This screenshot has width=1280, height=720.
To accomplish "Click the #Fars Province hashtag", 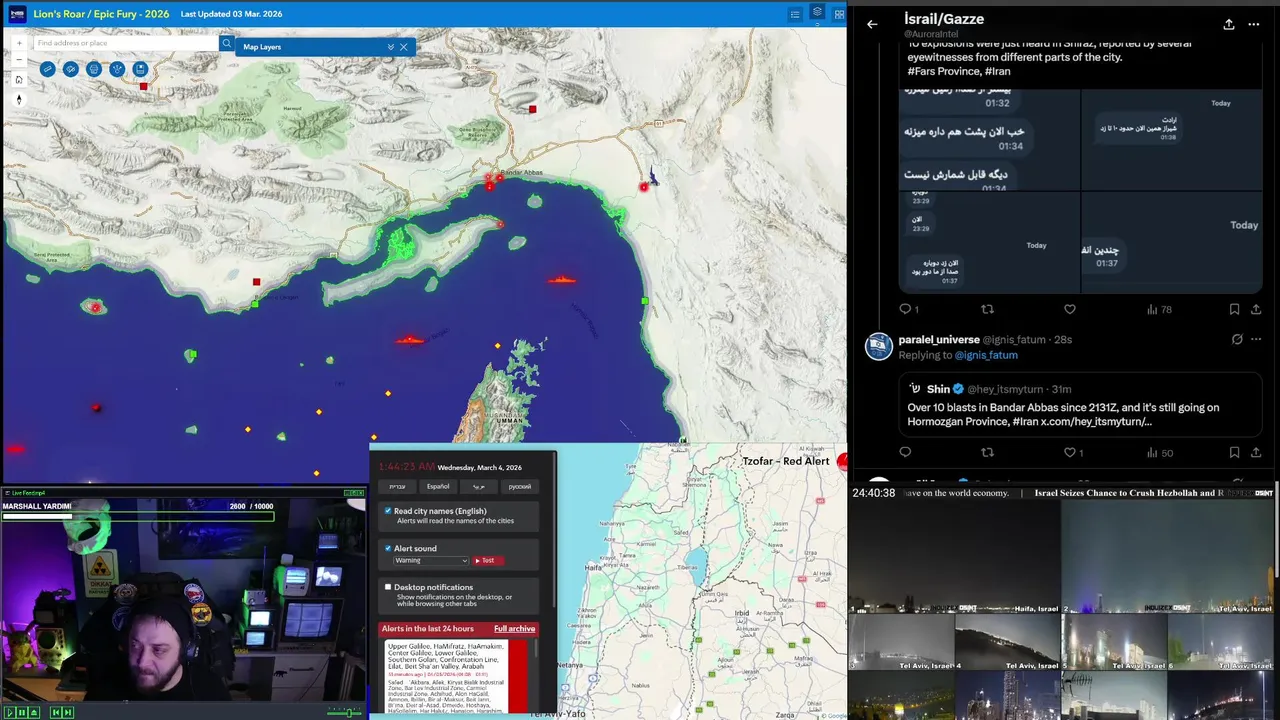I will coord(944,71).
